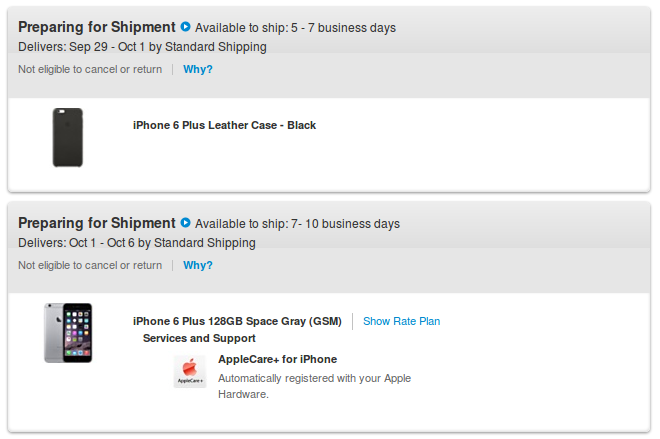Click blue arrow icon beside leather case shipment status
The image size is (660, 439).
(185, 27)
